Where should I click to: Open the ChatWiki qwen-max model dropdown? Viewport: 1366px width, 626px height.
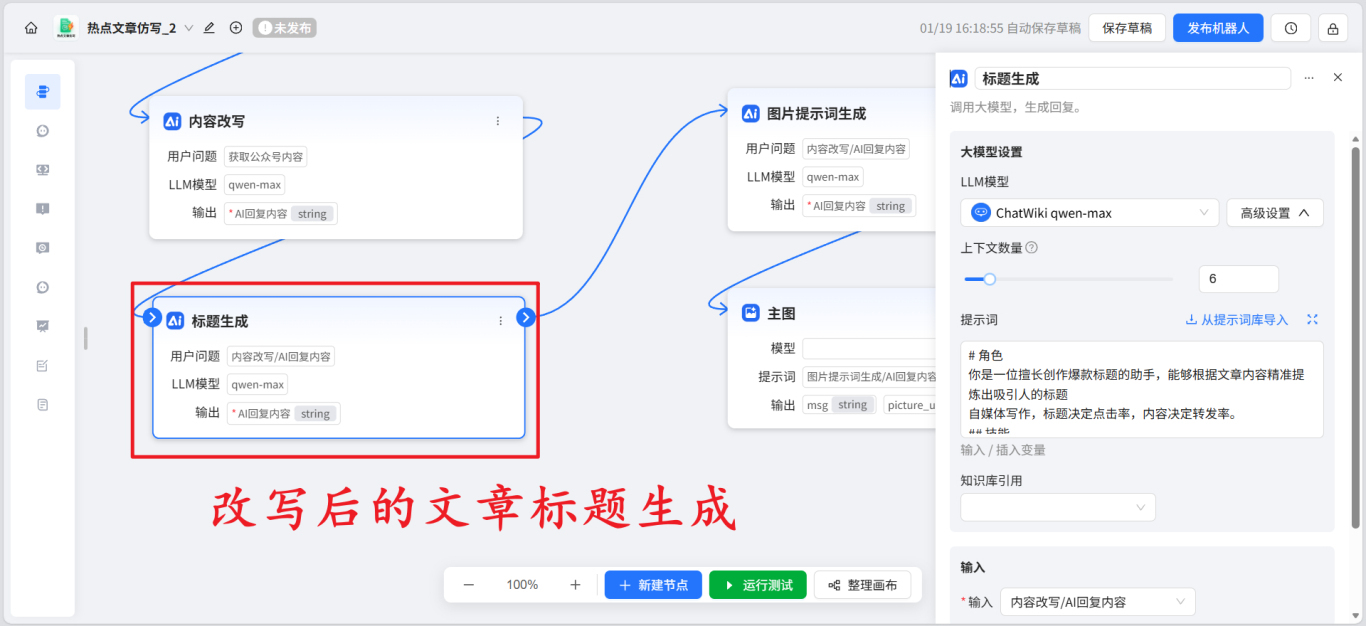click(x=1089, y=212)
